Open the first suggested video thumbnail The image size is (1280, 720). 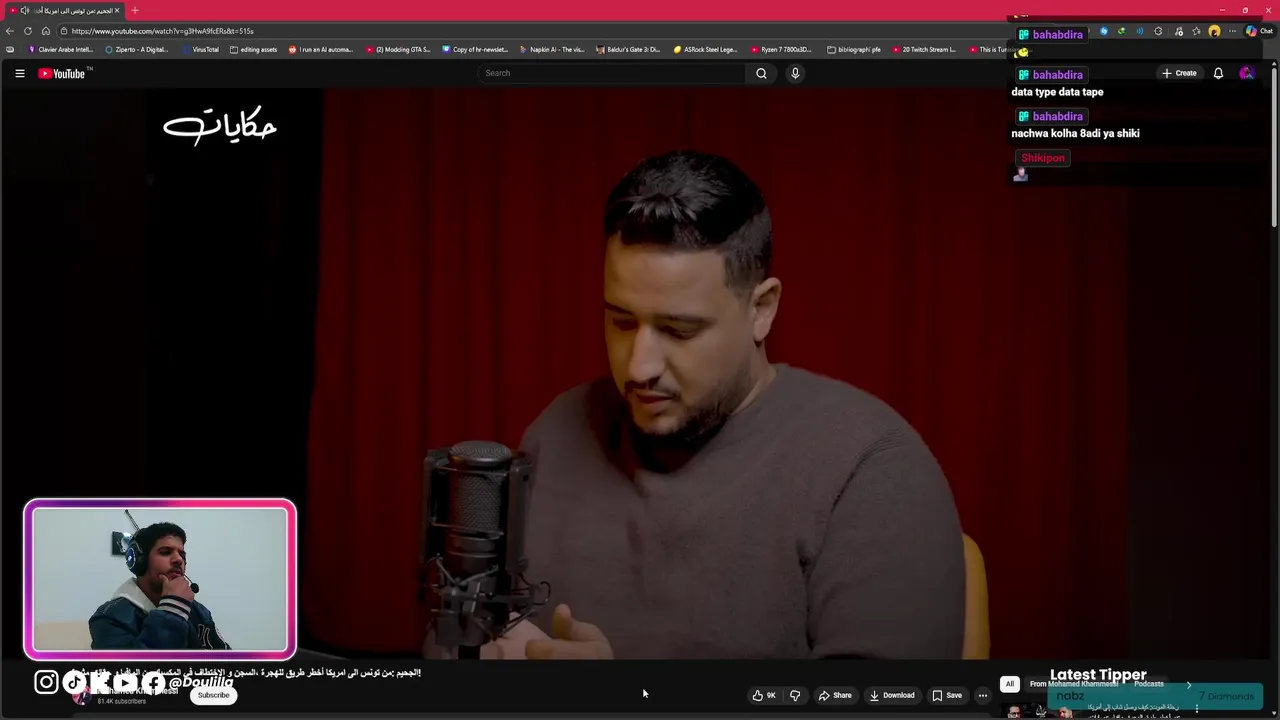[x=1040, y=711]
